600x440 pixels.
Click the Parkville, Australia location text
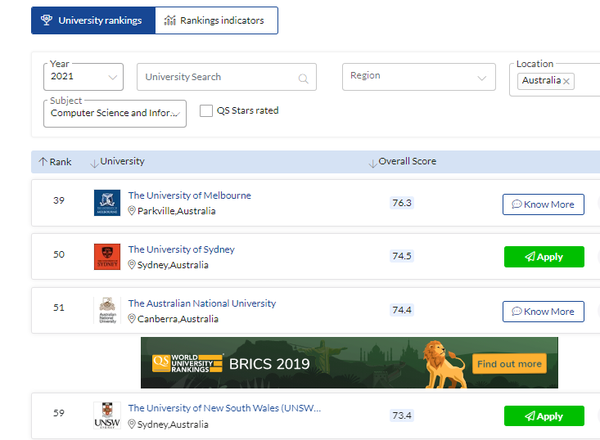pos(176,211)
